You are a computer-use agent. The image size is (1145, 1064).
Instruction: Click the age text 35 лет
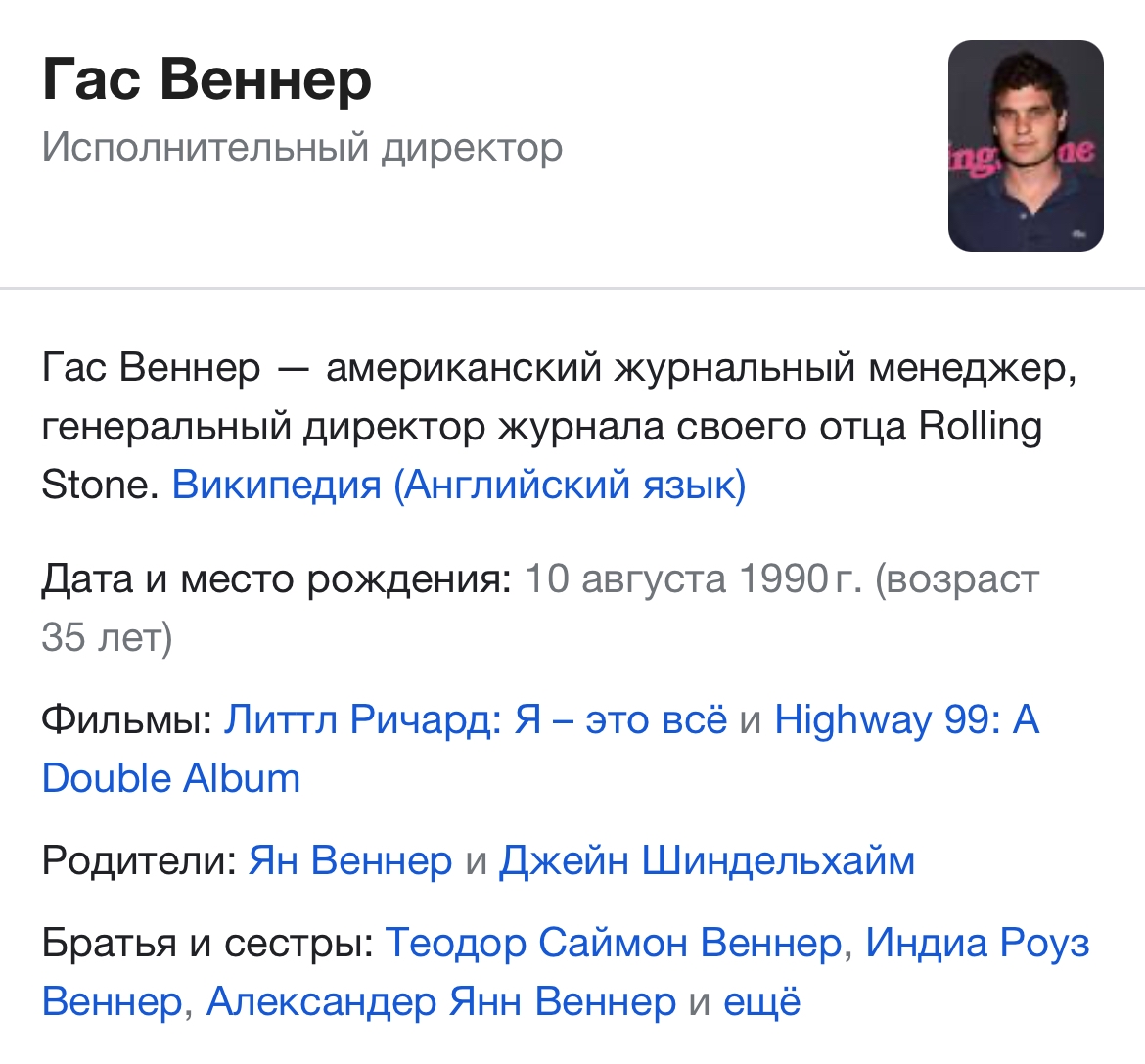106,638
